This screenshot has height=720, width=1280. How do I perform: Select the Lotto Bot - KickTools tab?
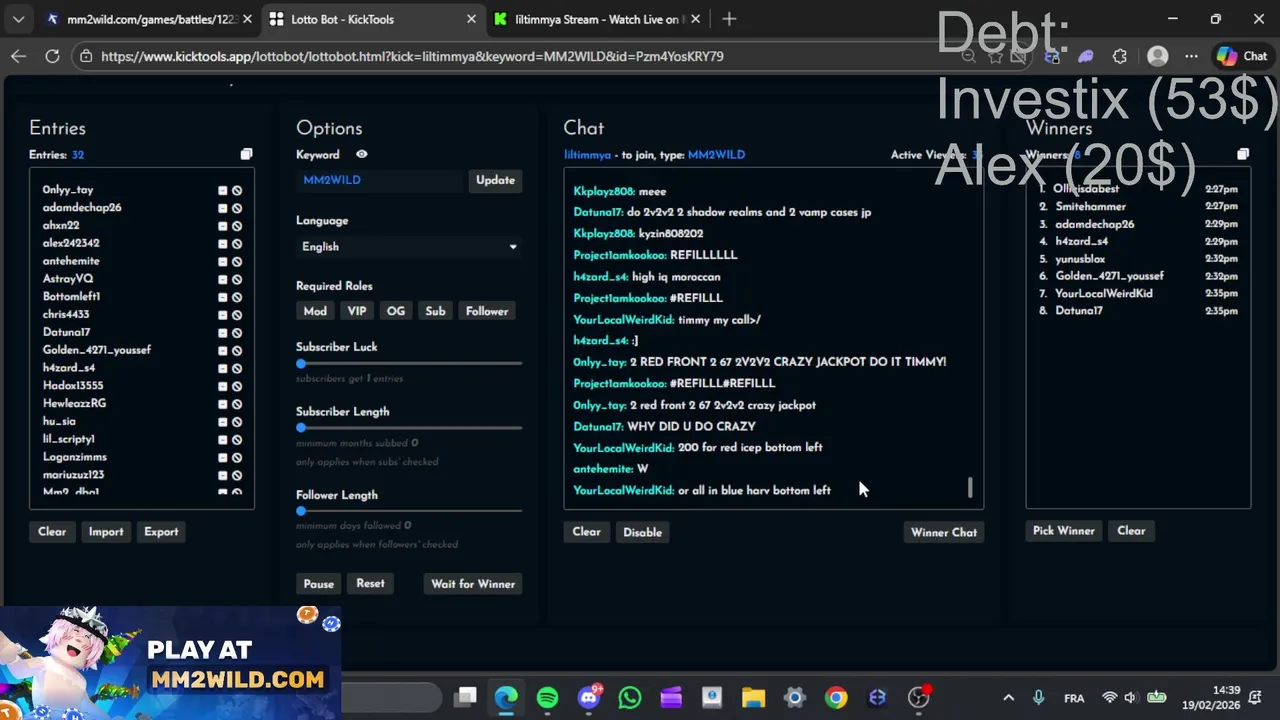tap(373, 19)
